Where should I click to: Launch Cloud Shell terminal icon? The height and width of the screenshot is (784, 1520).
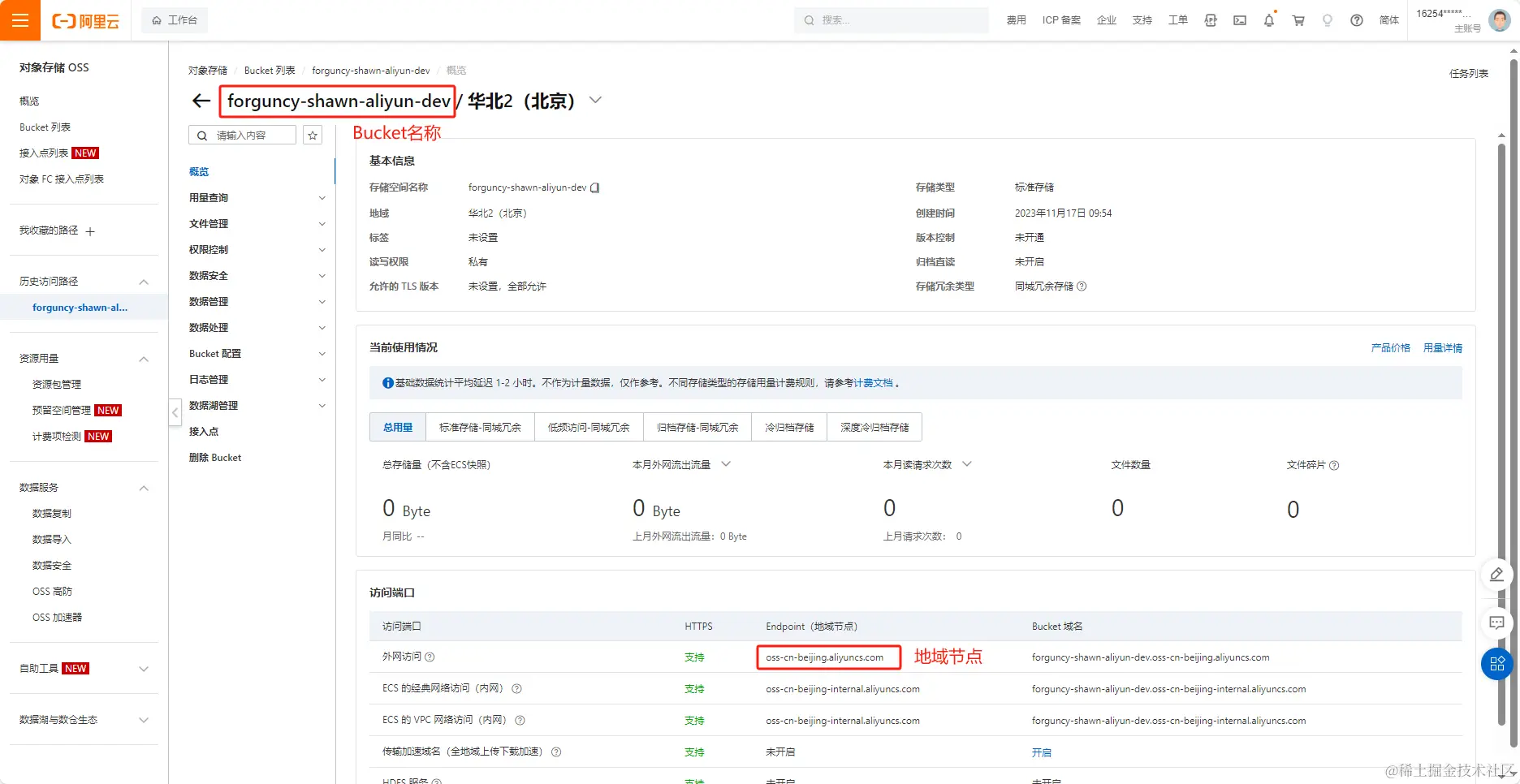1240,20
